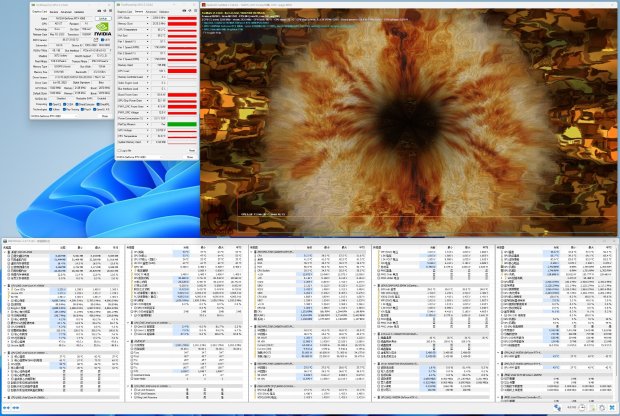Click HWiNFO shrink-columns arrows icon
This screenshot has height=416, width=620.
[x=16, y=408]
